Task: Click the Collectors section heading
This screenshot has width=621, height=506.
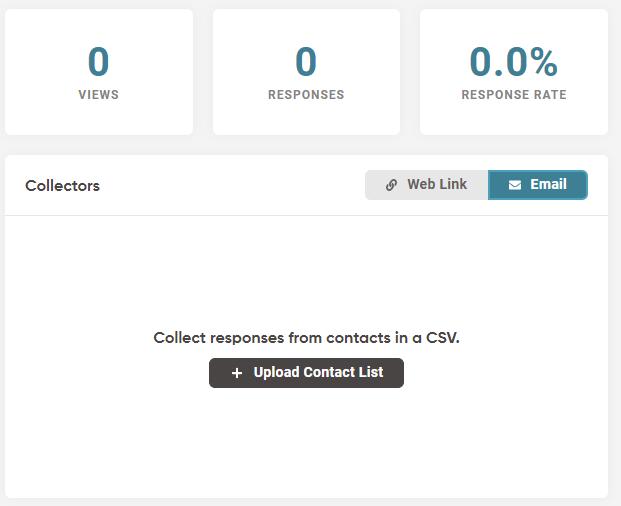Action: click(x=62, y=186)
